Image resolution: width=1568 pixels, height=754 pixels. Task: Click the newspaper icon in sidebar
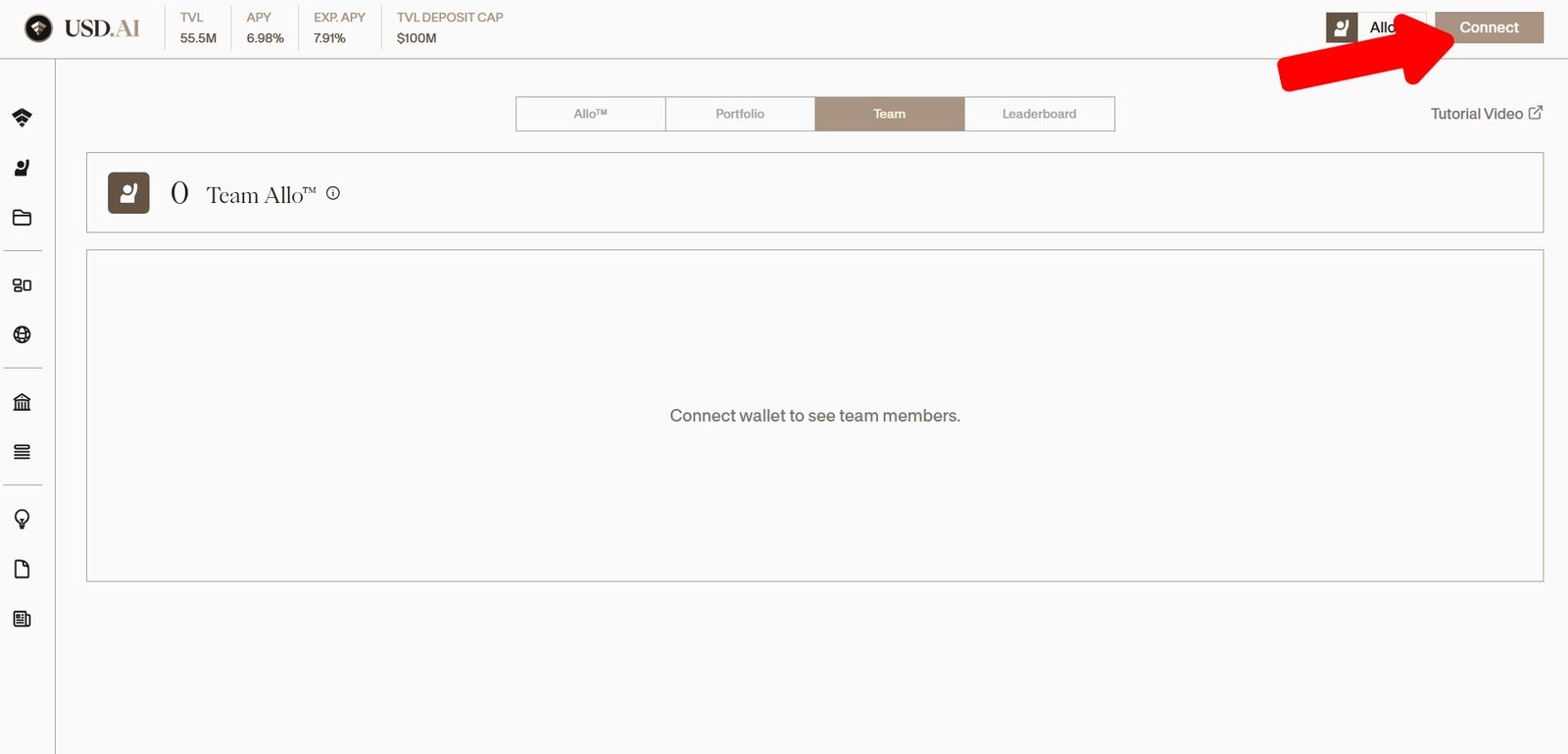pyautogui.click(x=22, y=619)
